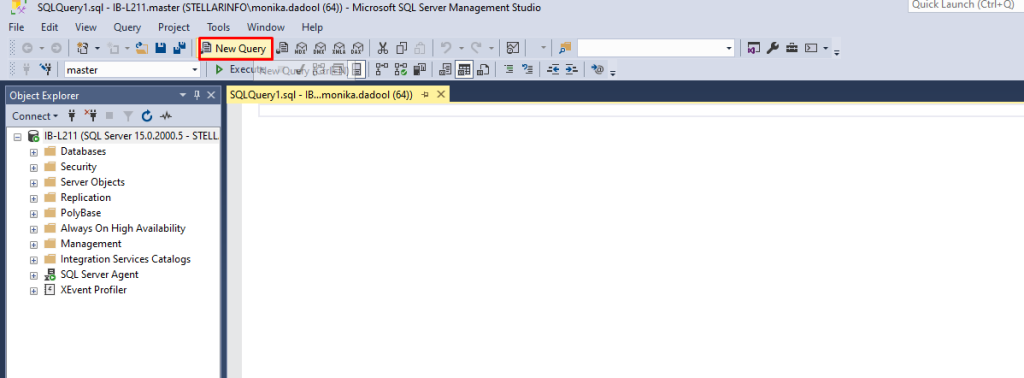1024x378 pixels.
Task: Open the Tools menu
Action: click(x=219, y=27)
